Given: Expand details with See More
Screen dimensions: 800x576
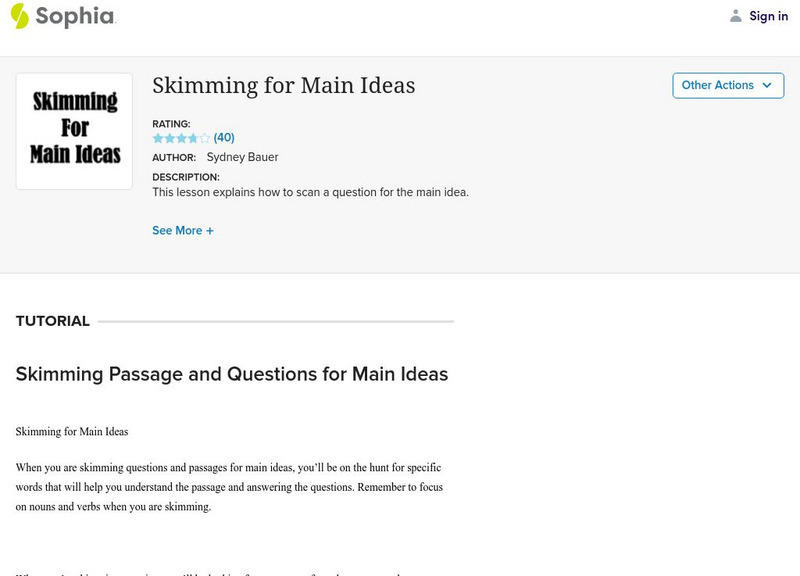Looking at the screenshot, I should pos(177,230).
